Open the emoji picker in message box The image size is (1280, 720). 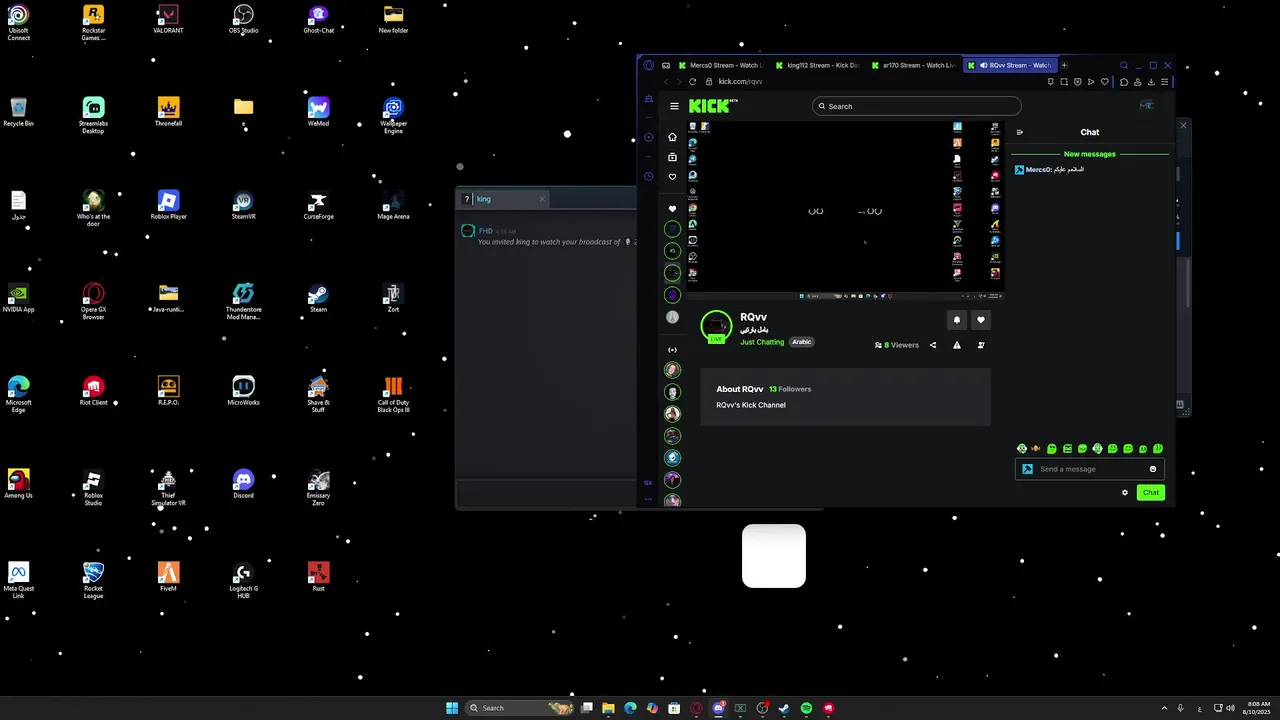coord(1153,469)
